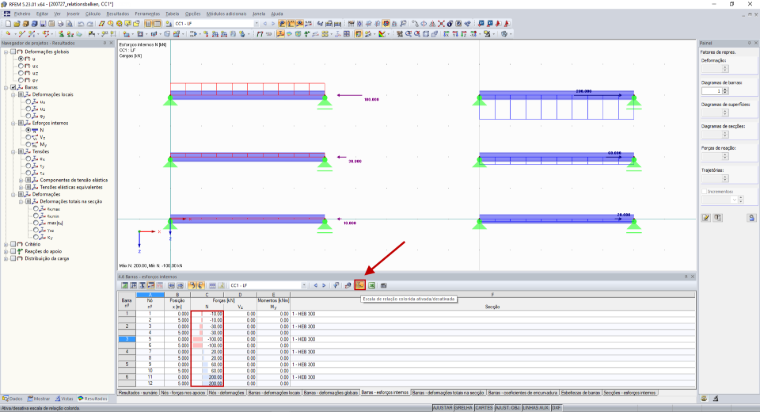Click the Save diskette toolbar icon
Viewport: 760px width, 412px height.
[x=43, y=23]
